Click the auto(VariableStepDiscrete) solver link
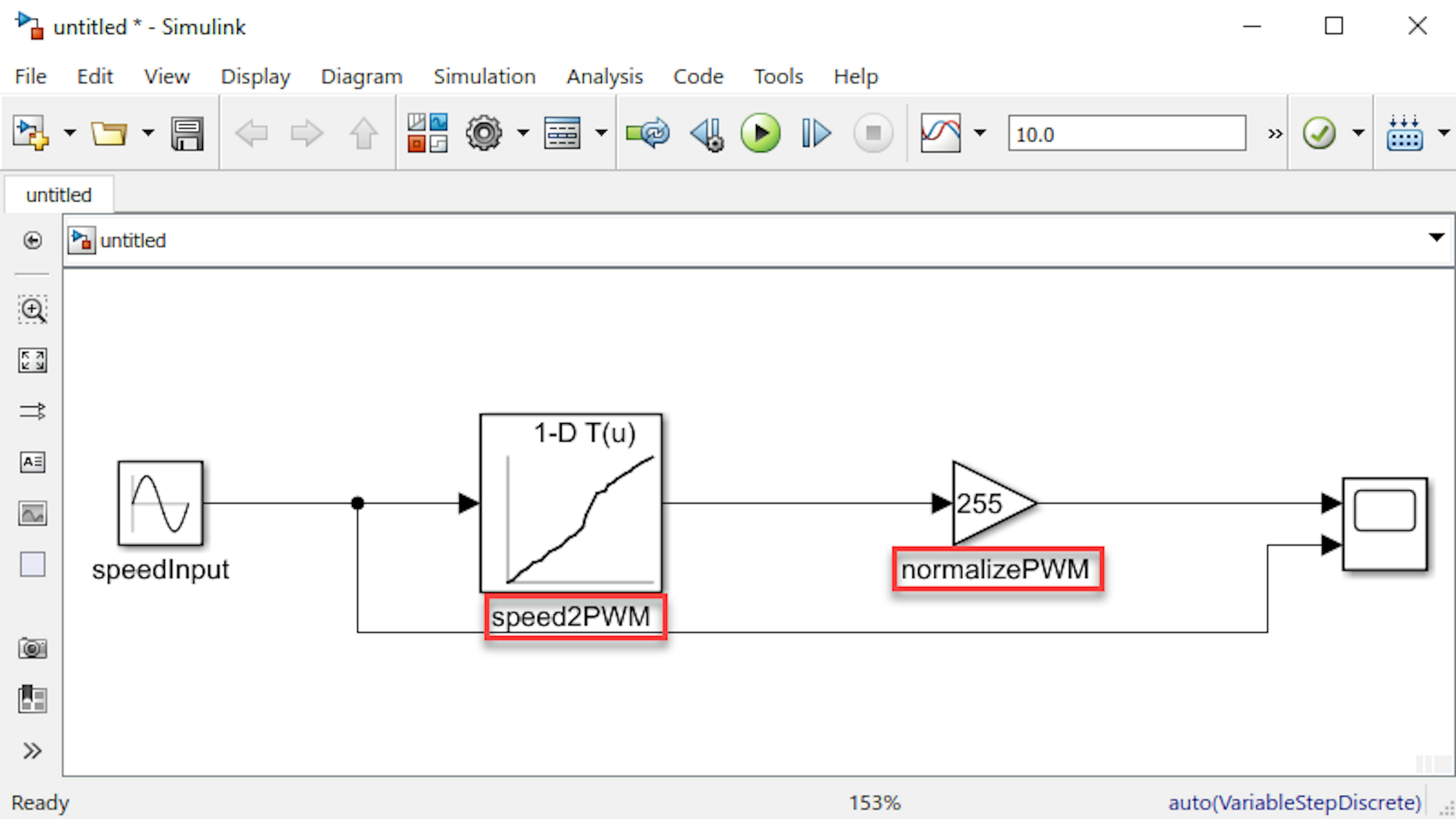The height and width of the screenshot is (819, 1456). click(x=1294, y=802)
